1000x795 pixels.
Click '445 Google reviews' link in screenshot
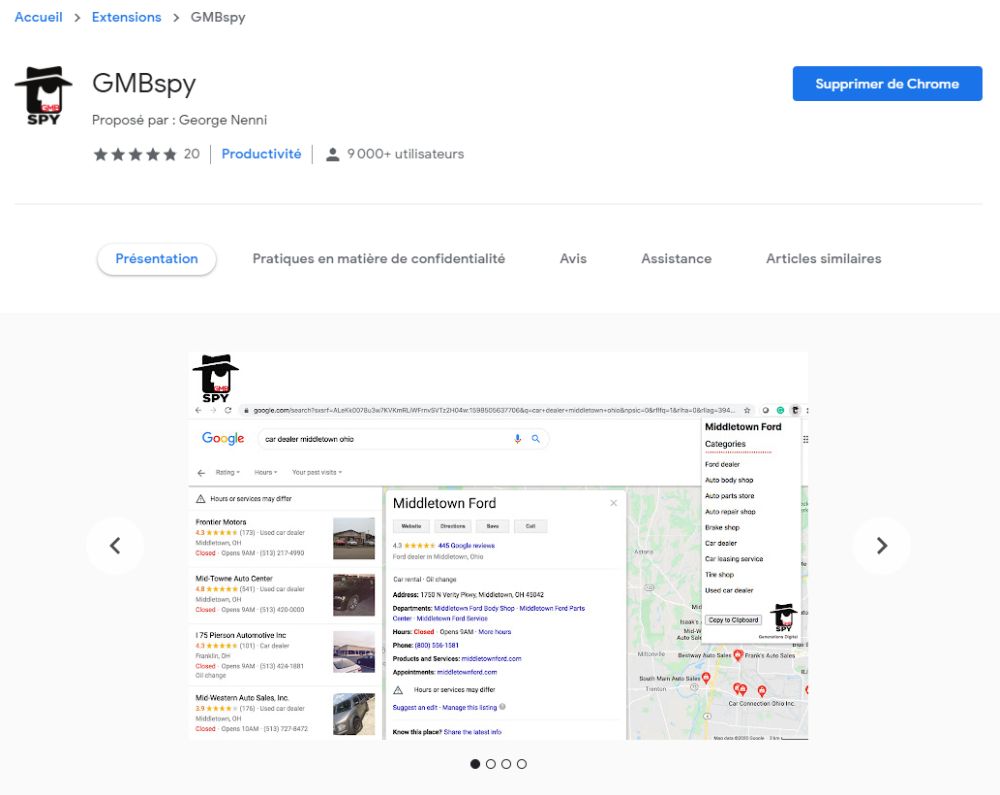[x=466, y=546]
